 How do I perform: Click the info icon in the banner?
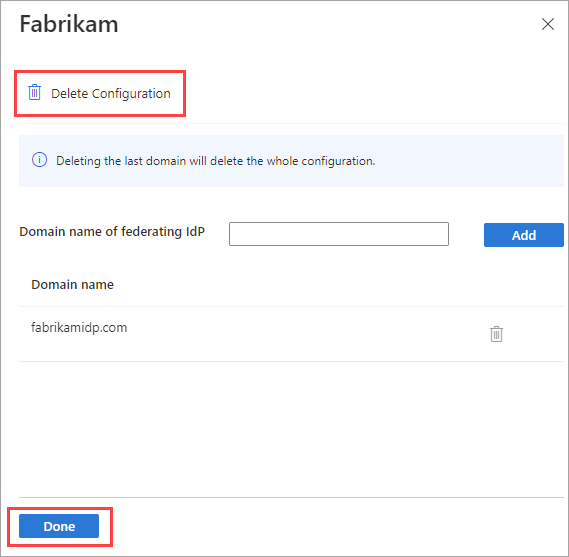point(39,160)
